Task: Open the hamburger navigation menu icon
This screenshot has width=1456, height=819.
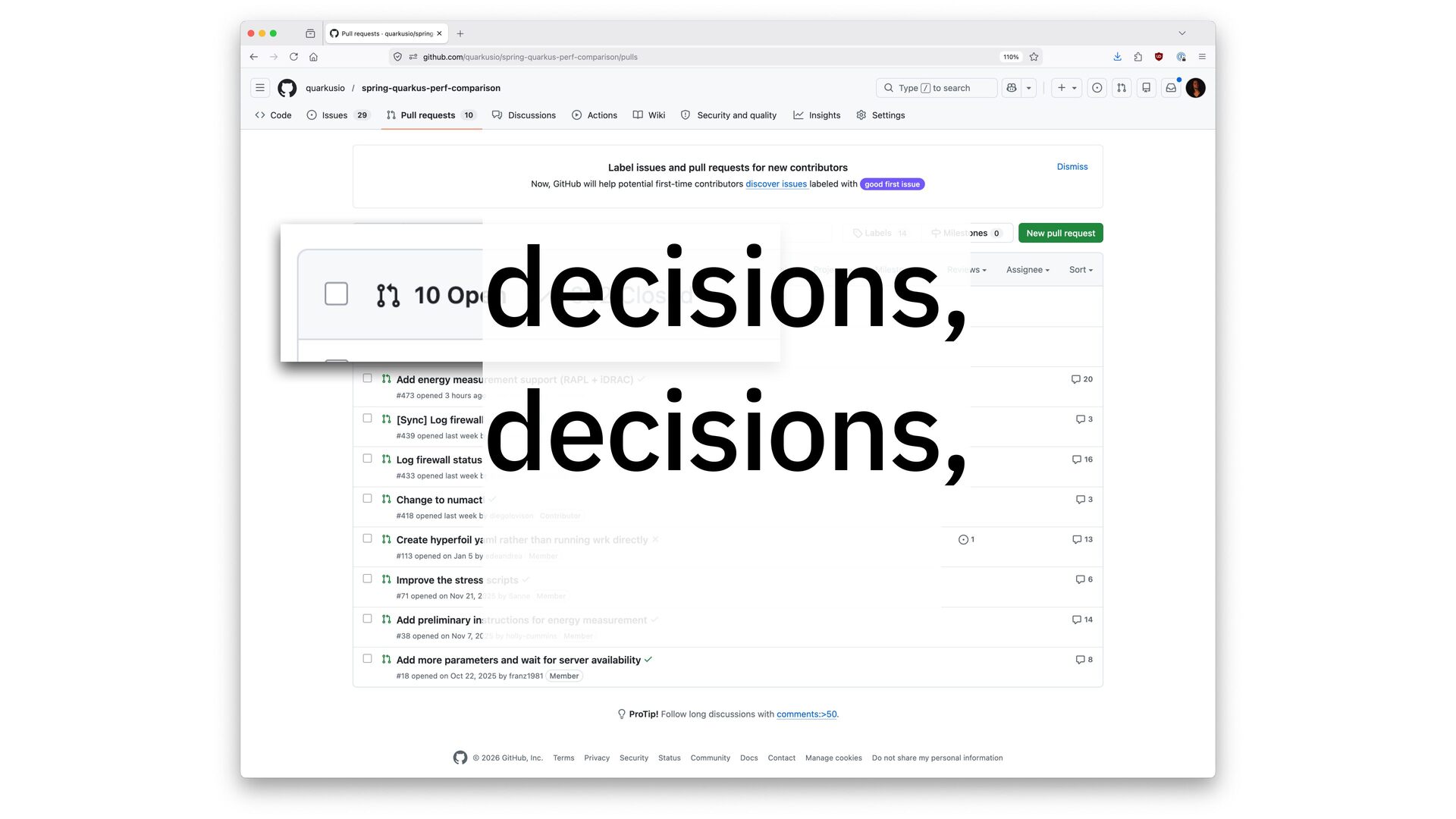Action: click(260, 88)
